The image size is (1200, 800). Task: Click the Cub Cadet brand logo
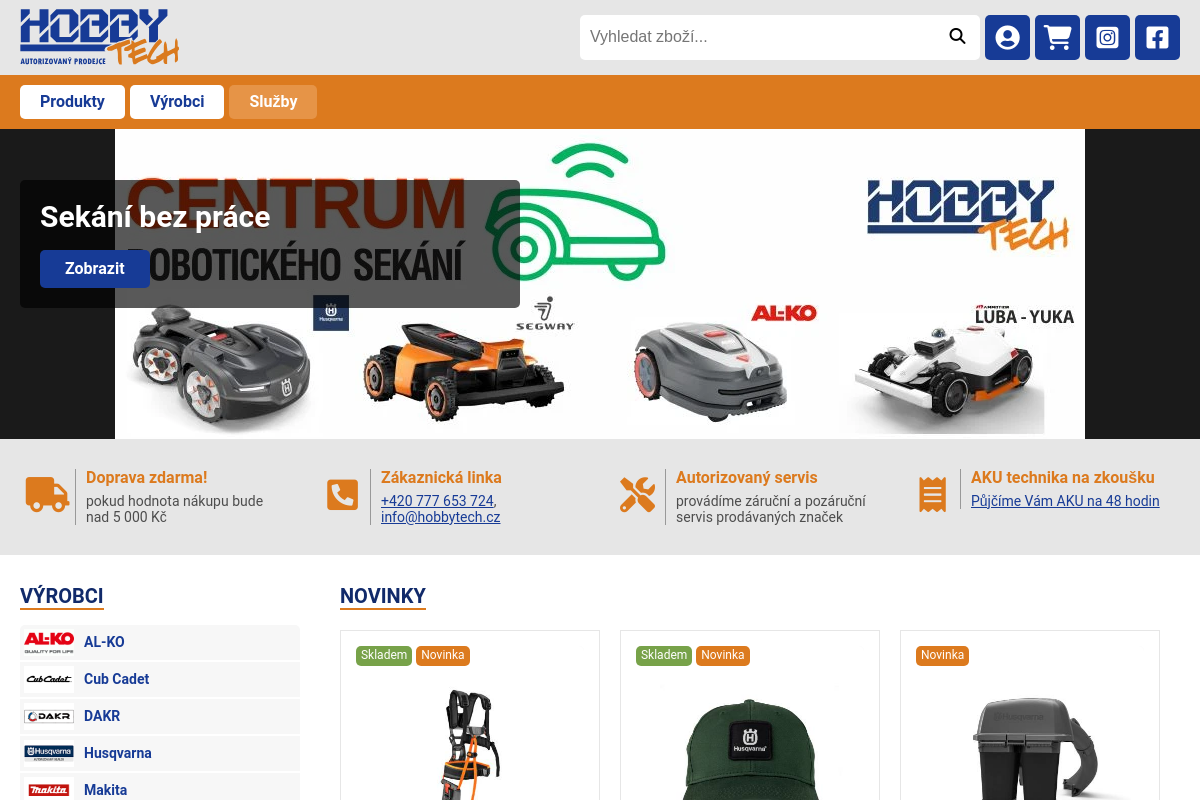[49, 679]
